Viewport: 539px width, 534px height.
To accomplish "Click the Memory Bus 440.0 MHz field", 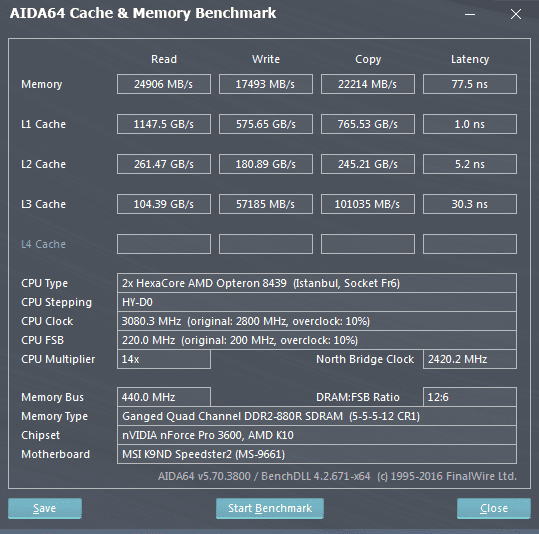I will (x=164, y=397).
